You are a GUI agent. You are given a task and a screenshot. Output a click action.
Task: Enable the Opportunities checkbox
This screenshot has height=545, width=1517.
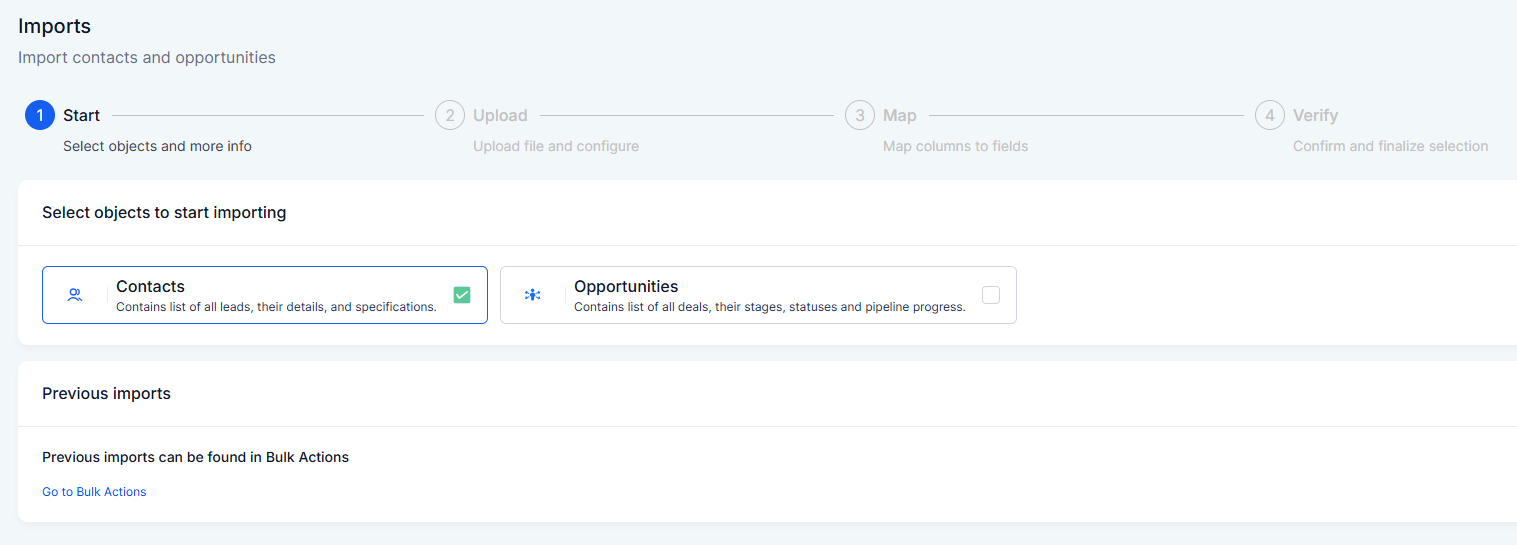pos(990,295)
